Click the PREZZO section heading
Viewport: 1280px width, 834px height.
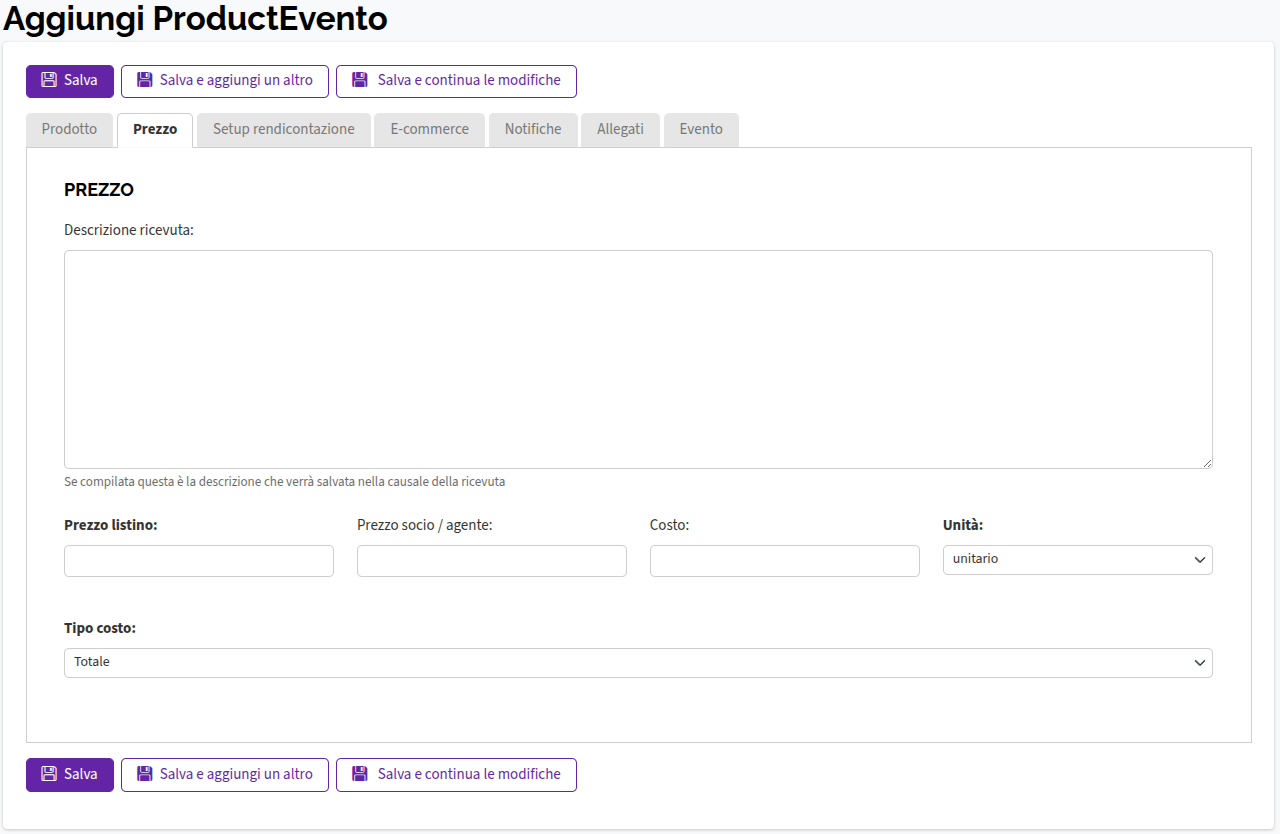tap(99, 190)
